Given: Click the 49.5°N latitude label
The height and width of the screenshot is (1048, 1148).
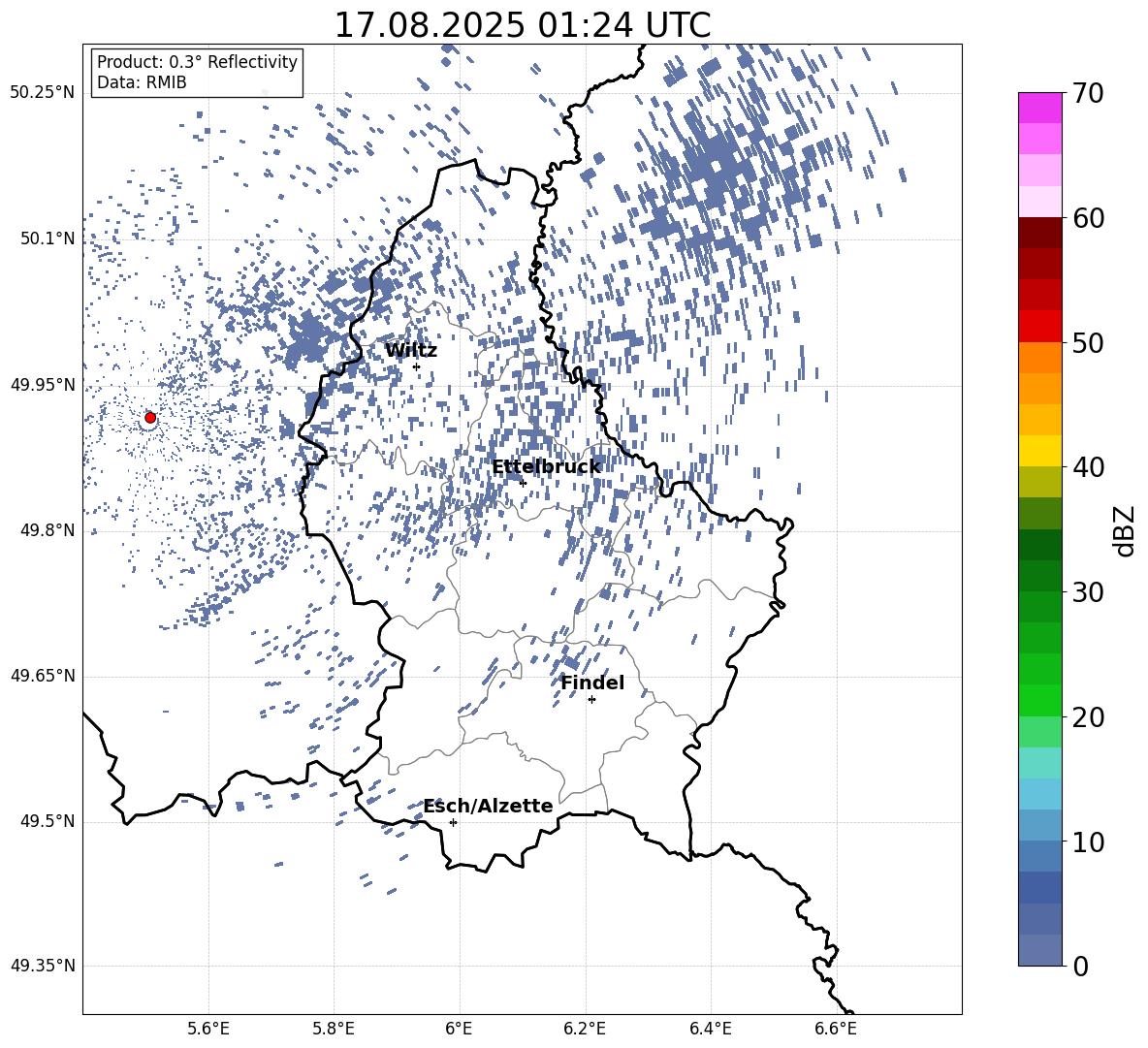Looking at the screenshot, I should pyautogui.click(x=48, y=821).
